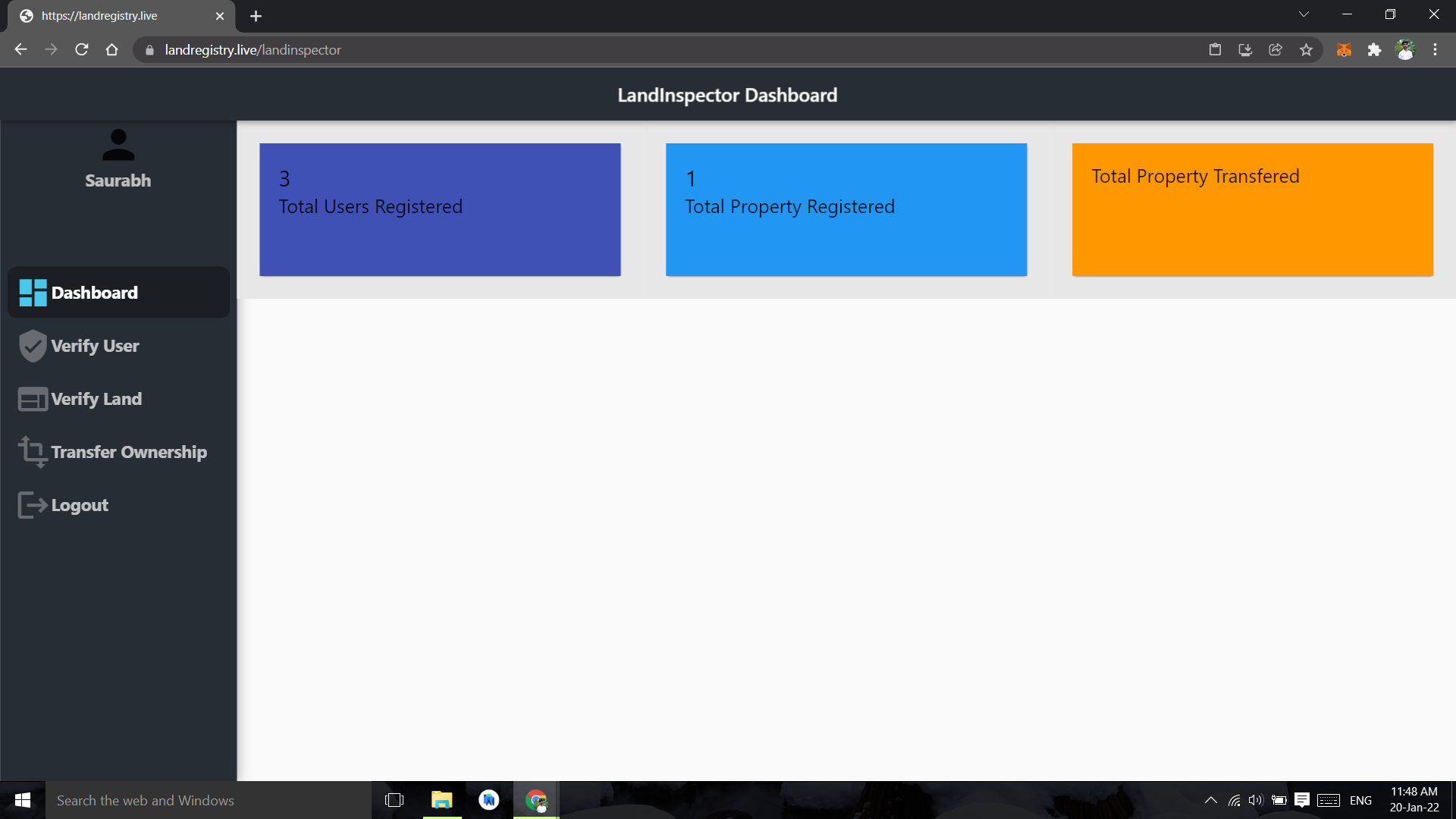
Task: Click the share page icon in address bar
Action: (1276, 50)
